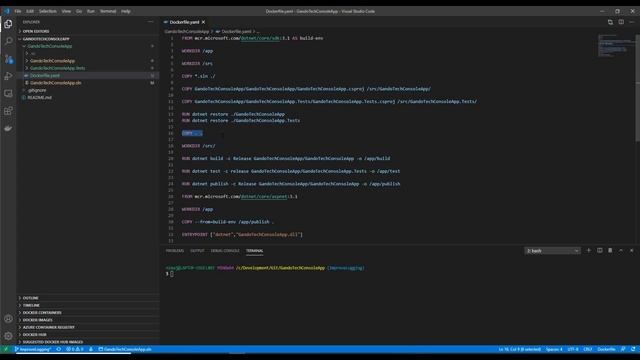
Task: Open the Run and Debug view
Action: click(8, 76)
